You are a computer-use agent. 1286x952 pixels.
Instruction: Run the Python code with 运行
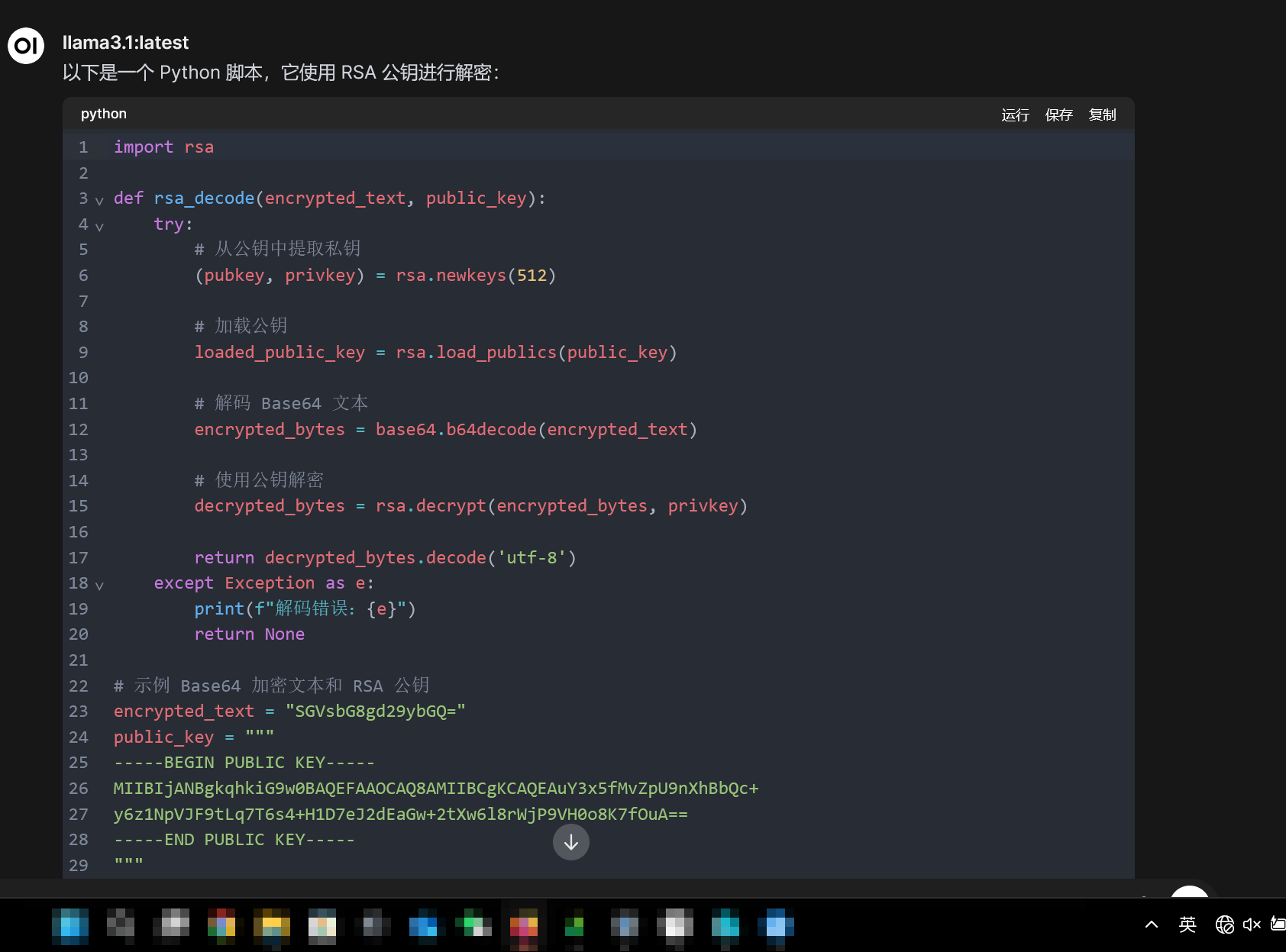click(x=1015, y=115)
